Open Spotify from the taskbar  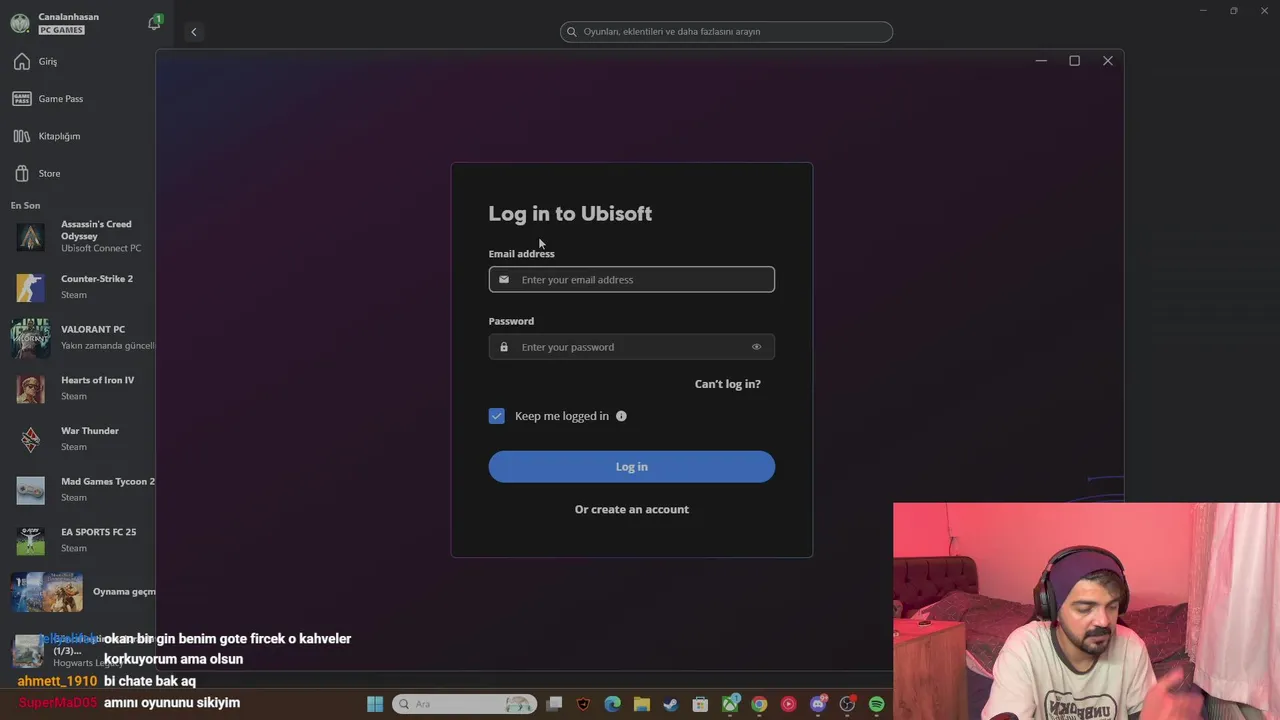877,704
